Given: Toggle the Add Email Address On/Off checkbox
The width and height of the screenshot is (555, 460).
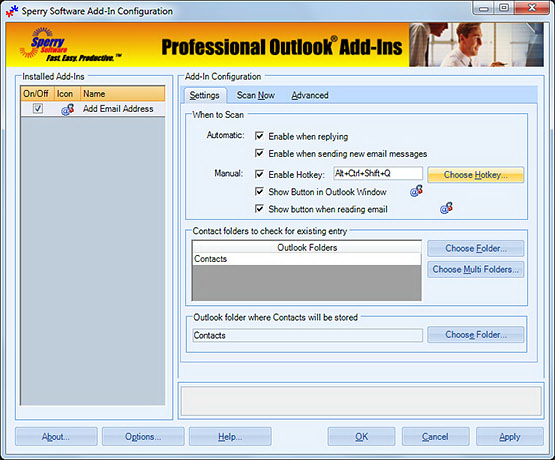Looking at the screenshot, I should (38, 108).
